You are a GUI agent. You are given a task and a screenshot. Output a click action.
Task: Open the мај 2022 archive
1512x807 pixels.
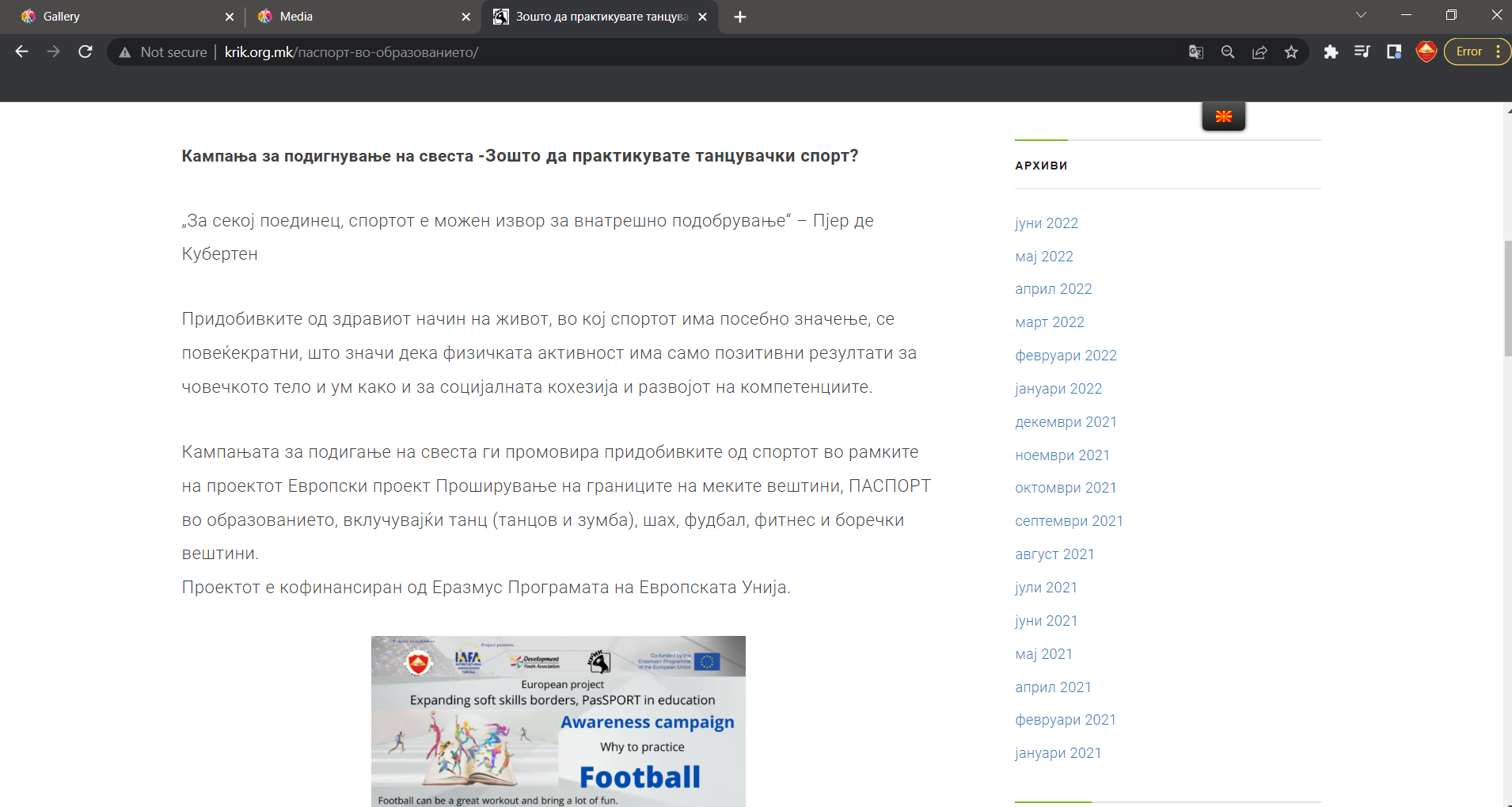click(1044, 257)
